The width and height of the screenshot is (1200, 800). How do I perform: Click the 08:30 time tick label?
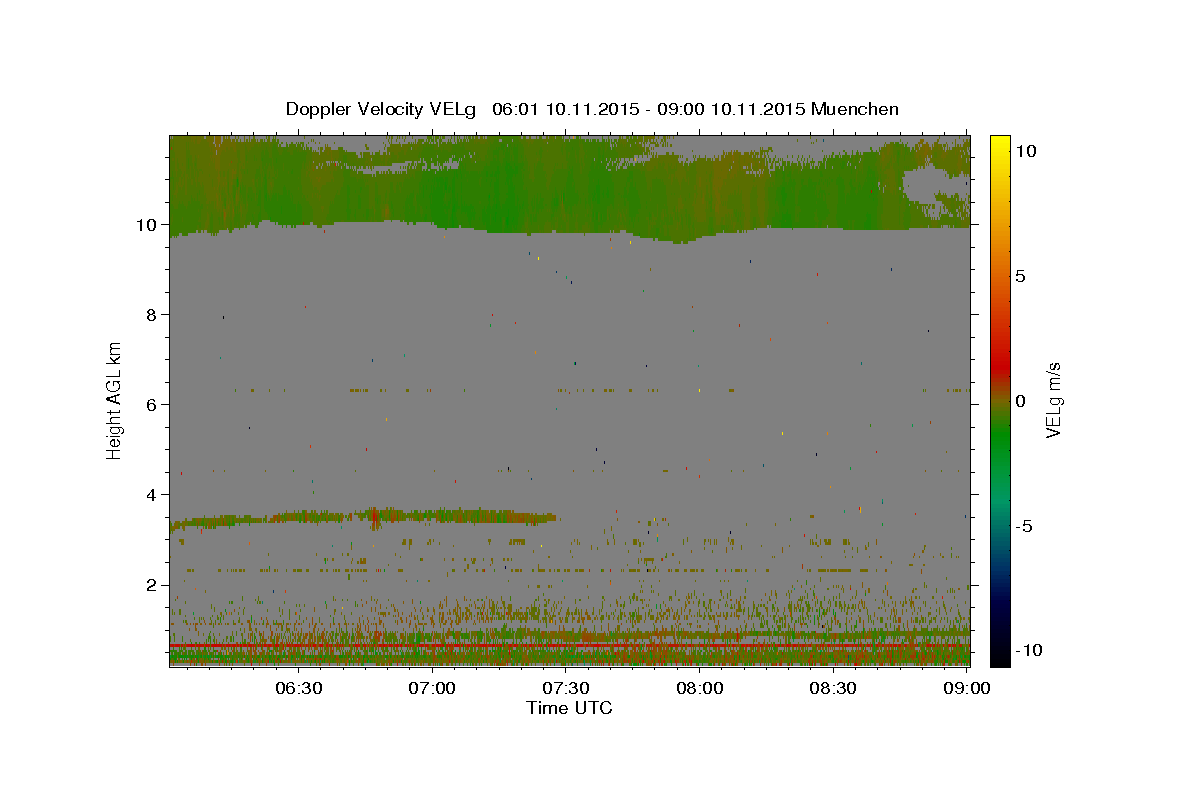coord(832,688)
